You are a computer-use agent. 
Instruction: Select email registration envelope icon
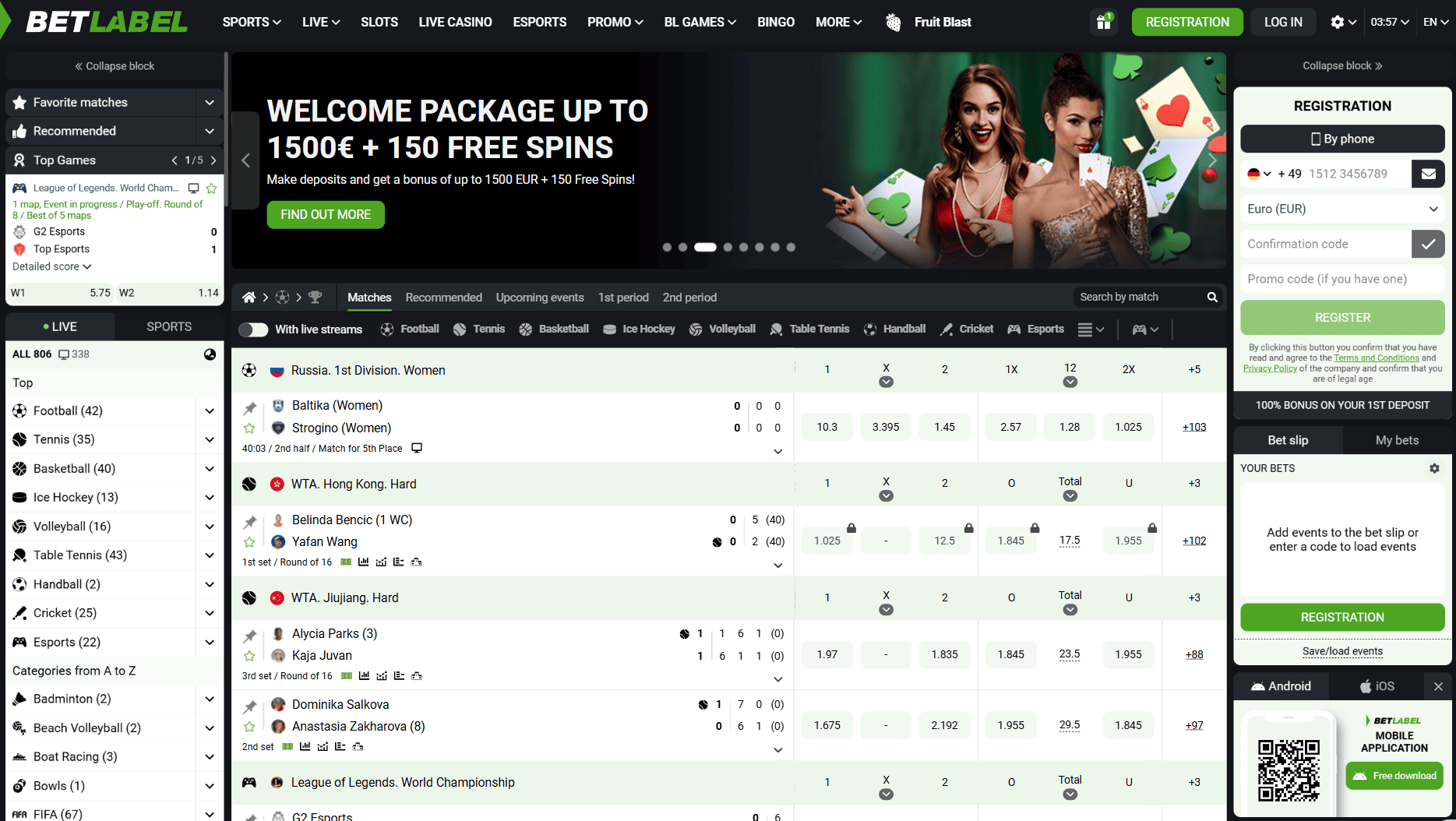pos(1428,174)
